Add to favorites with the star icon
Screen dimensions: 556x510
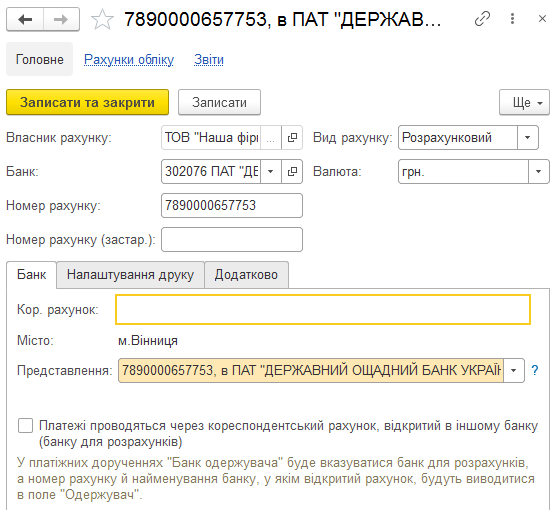coord(102,20)
